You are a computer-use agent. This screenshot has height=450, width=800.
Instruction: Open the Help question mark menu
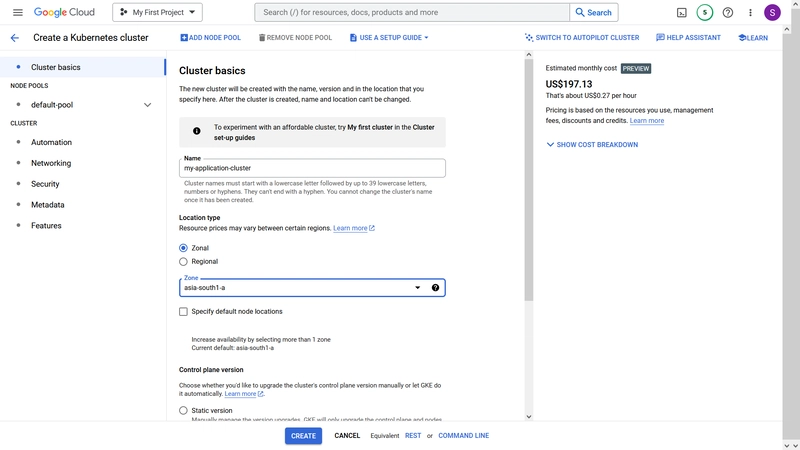click(728, 13)
